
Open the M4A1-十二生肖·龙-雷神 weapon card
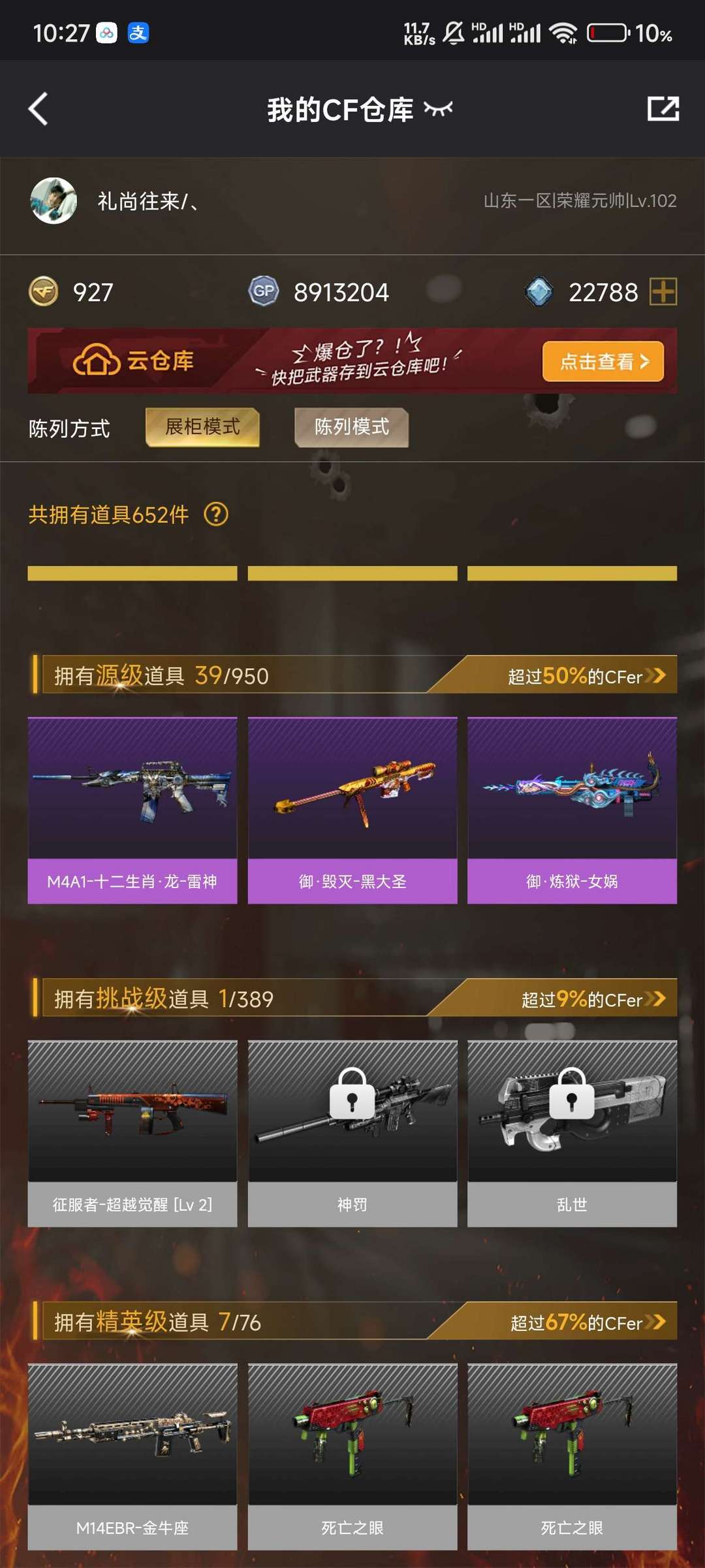tap(132, 810)
